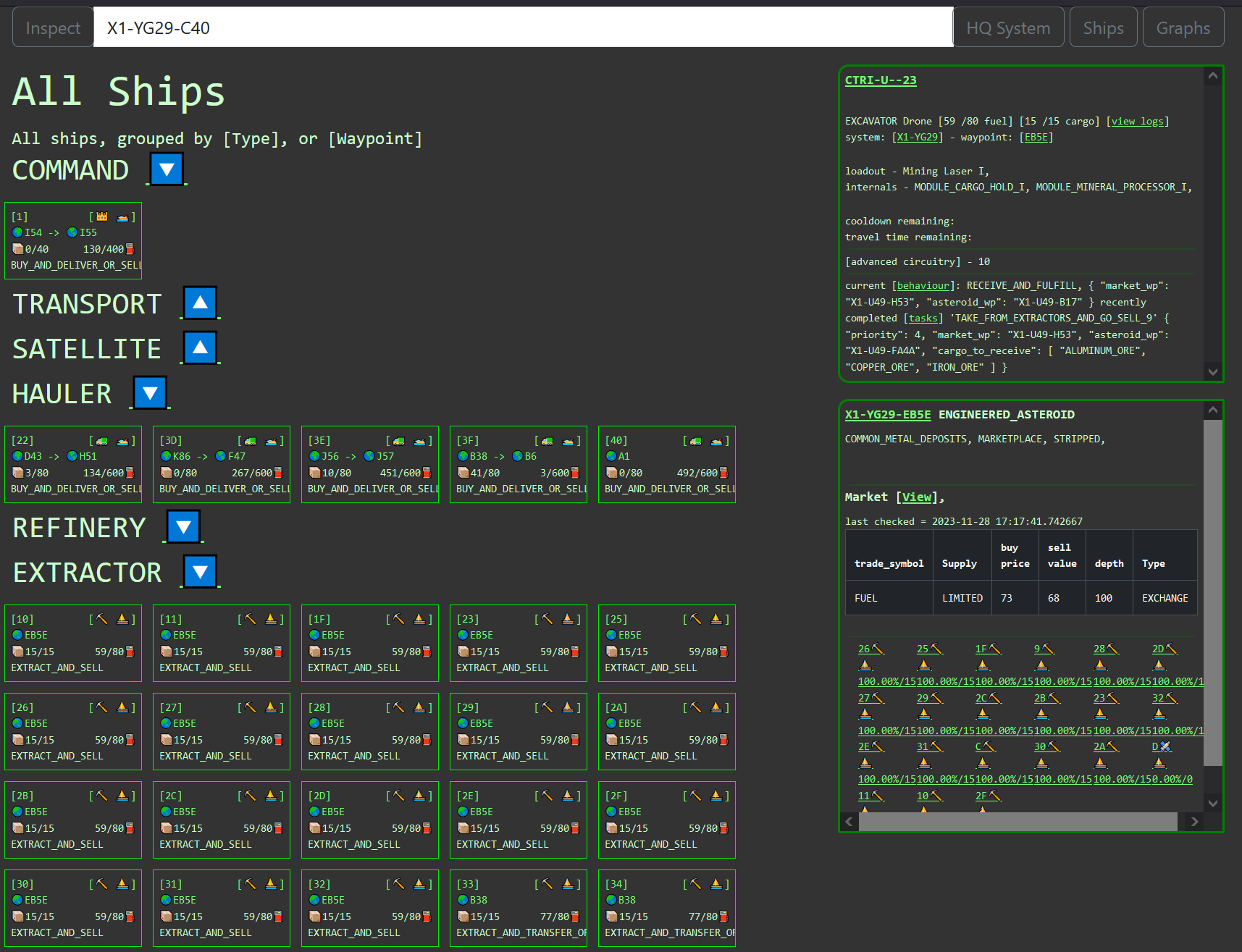The height and width of the screenshot is (952, 1242).
Task: Click the ship symbol search field
Action: 507,27
